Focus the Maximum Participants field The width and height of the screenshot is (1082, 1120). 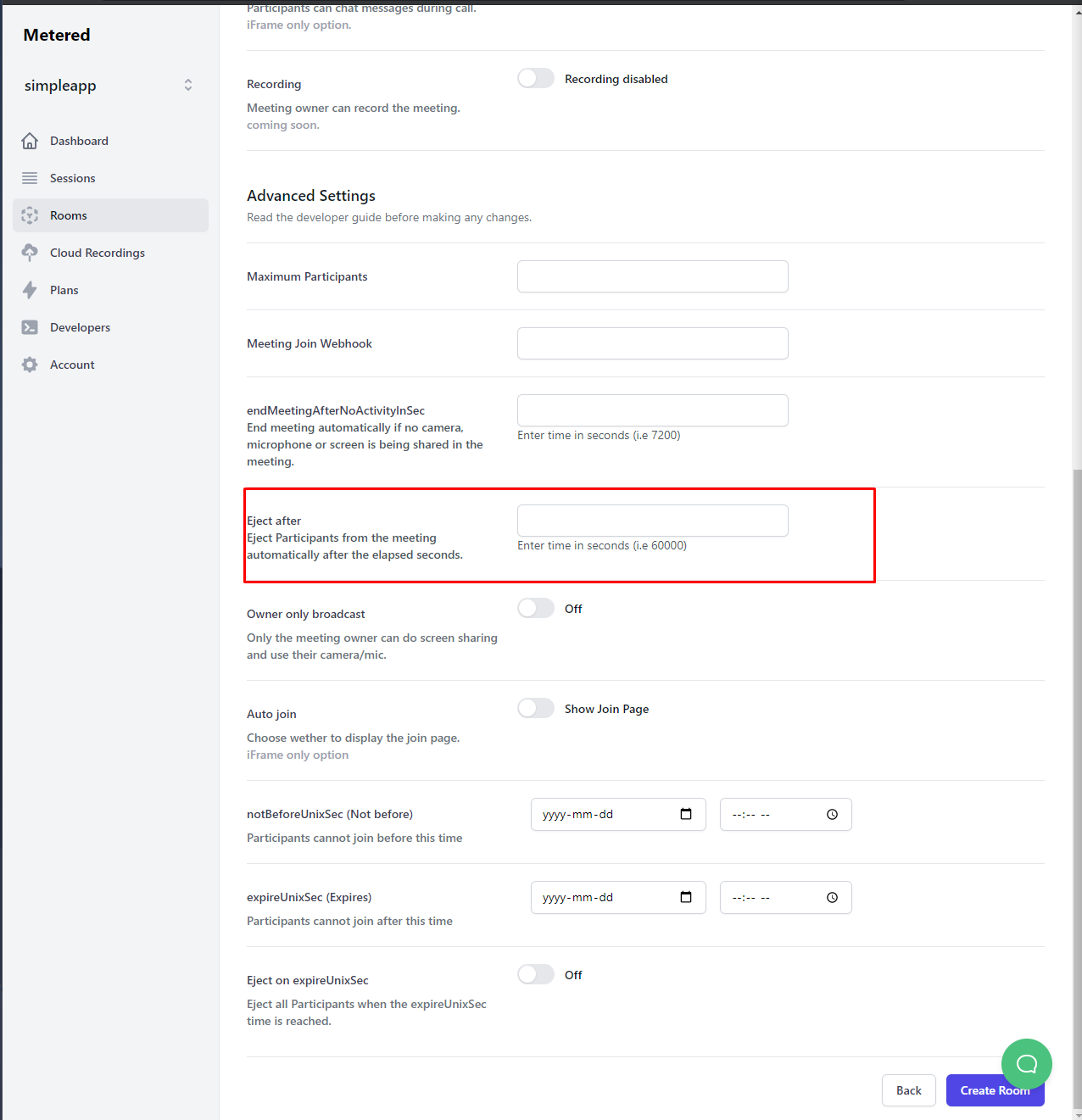point(653,276)
